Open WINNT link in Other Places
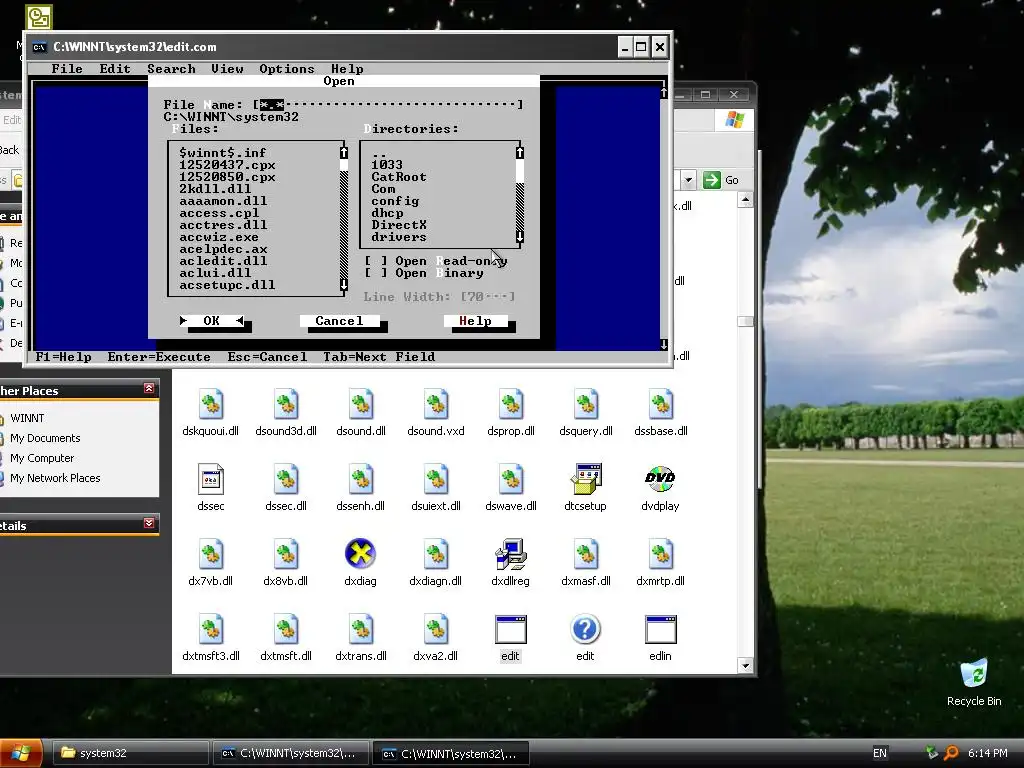The height and width of the screenshot is (768, 1024). click(x=27, y=418)
